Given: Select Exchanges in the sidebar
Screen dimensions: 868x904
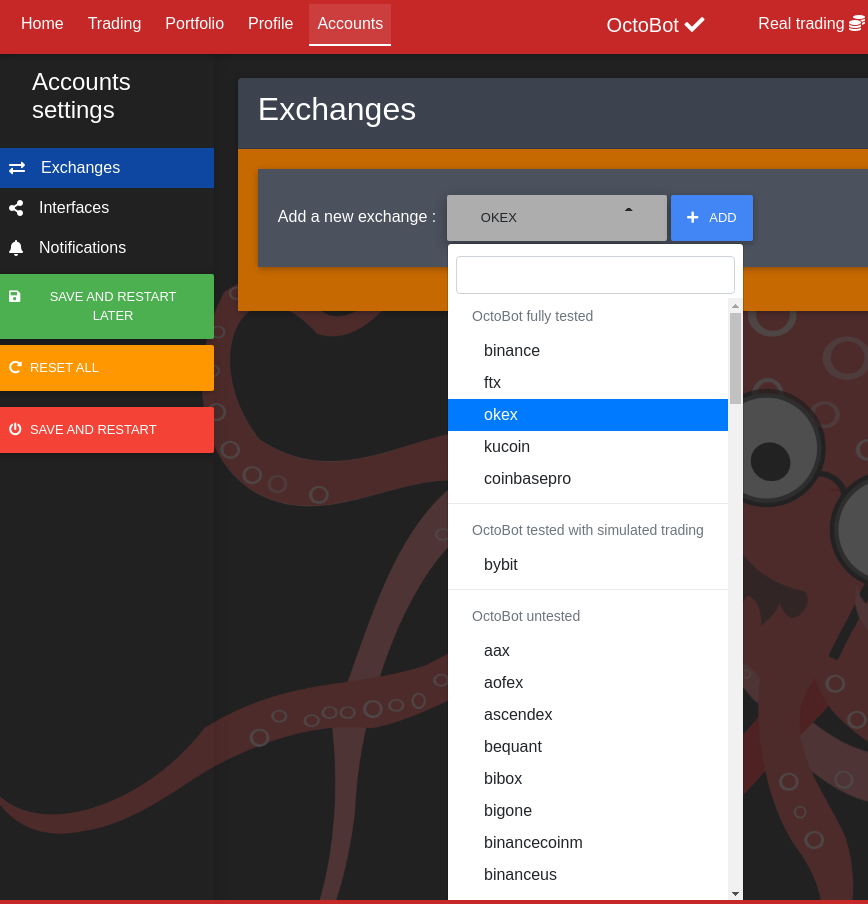Looking at the screenshot, I should [107, 168].
